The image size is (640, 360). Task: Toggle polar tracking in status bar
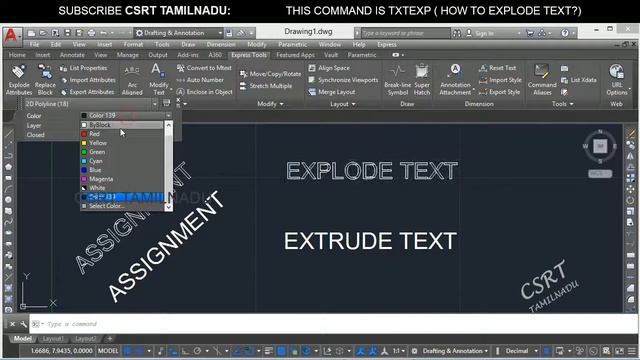point(198,351)
